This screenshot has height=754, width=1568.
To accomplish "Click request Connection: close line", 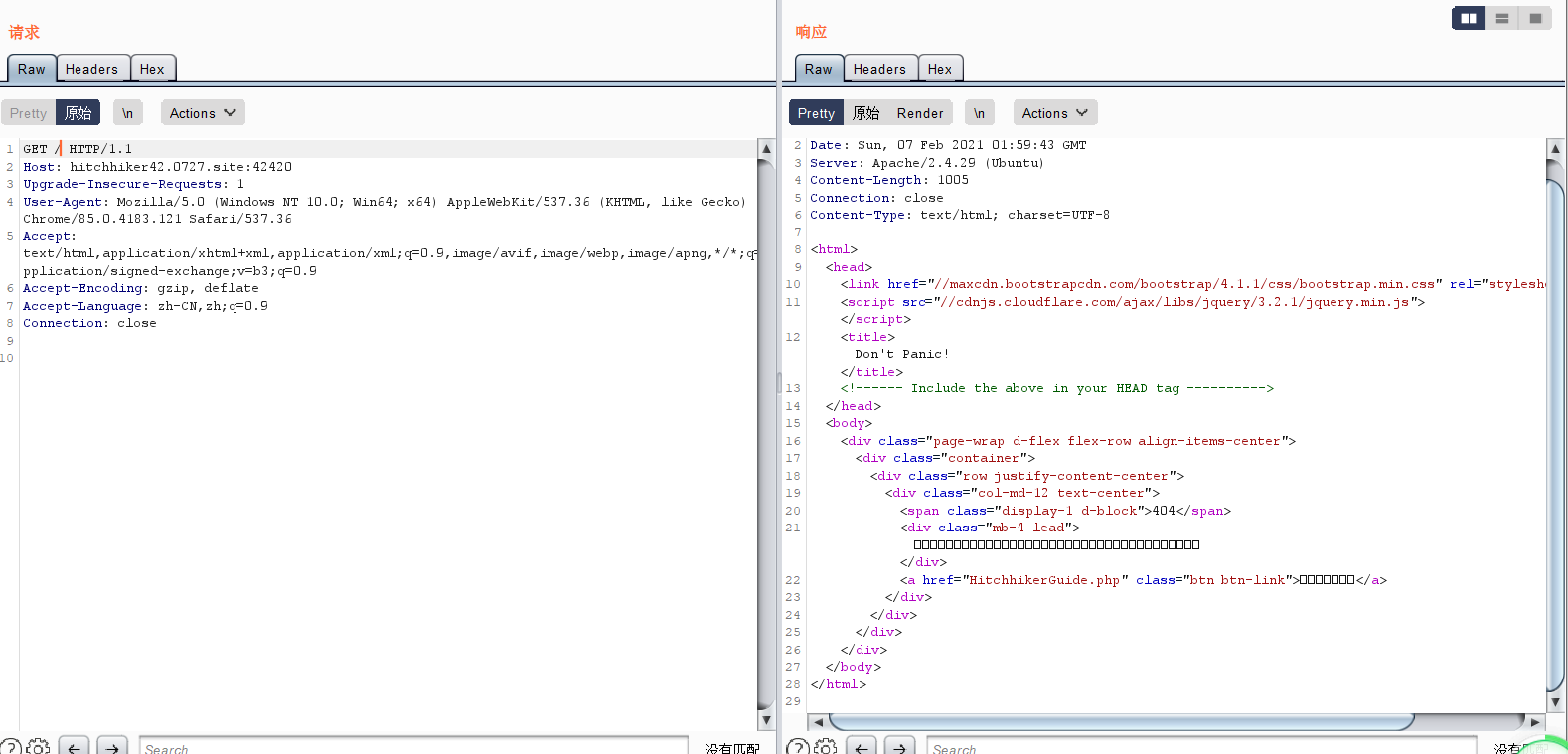I will pyautogui.click(x=89, y=323).
